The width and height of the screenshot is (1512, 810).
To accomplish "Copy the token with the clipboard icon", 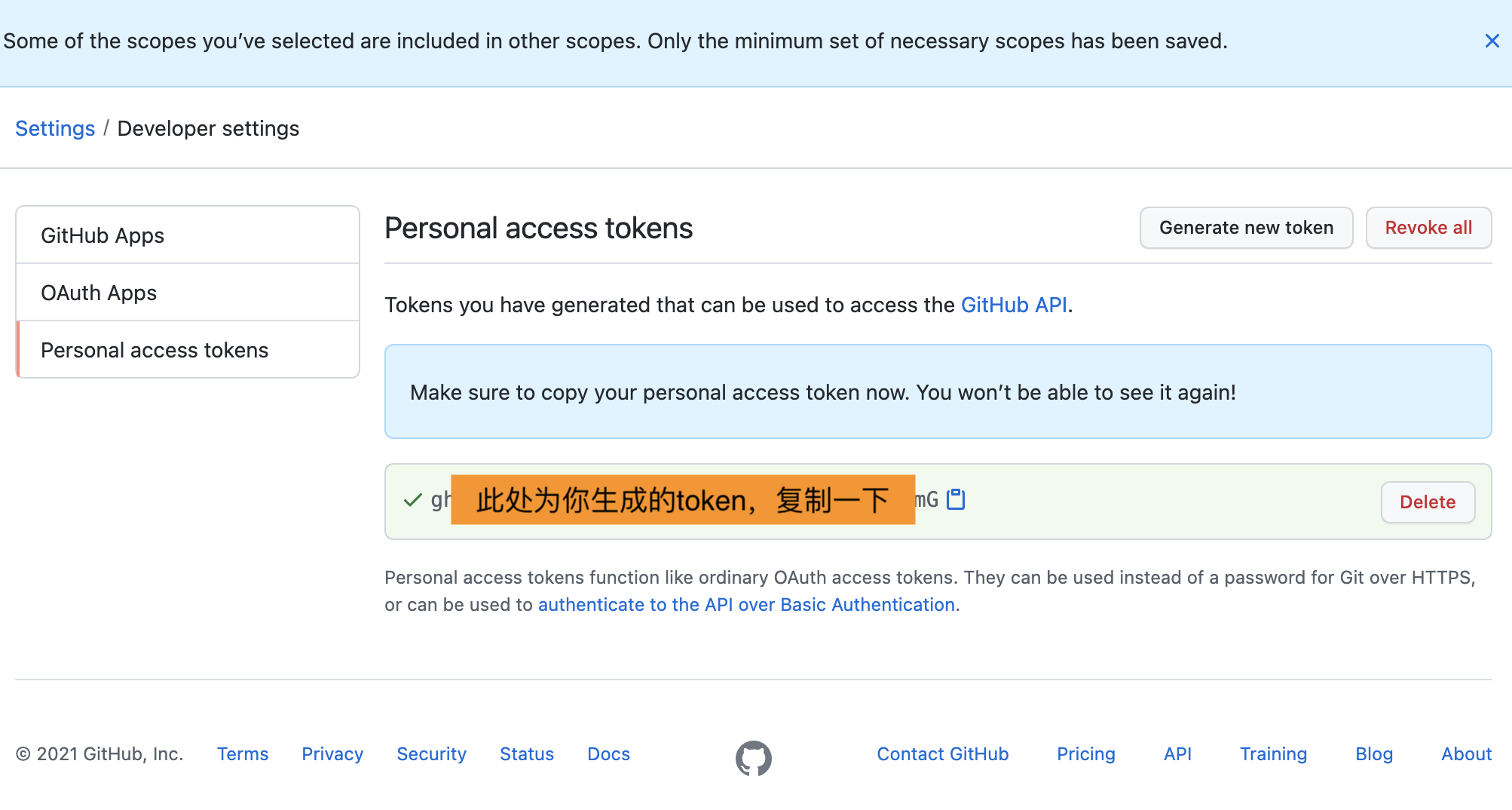I will tap(956, 499).
